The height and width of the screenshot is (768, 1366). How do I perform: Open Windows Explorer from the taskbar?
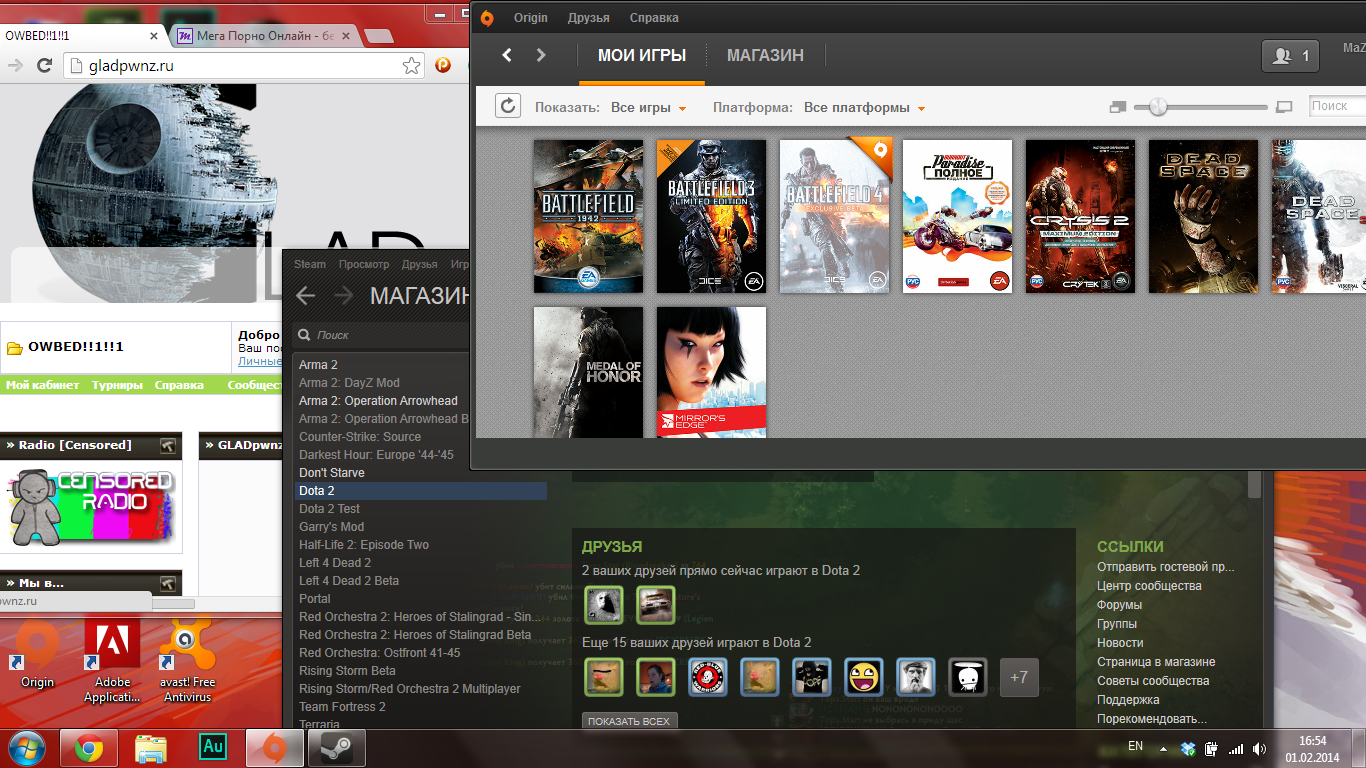click(151, 747)
